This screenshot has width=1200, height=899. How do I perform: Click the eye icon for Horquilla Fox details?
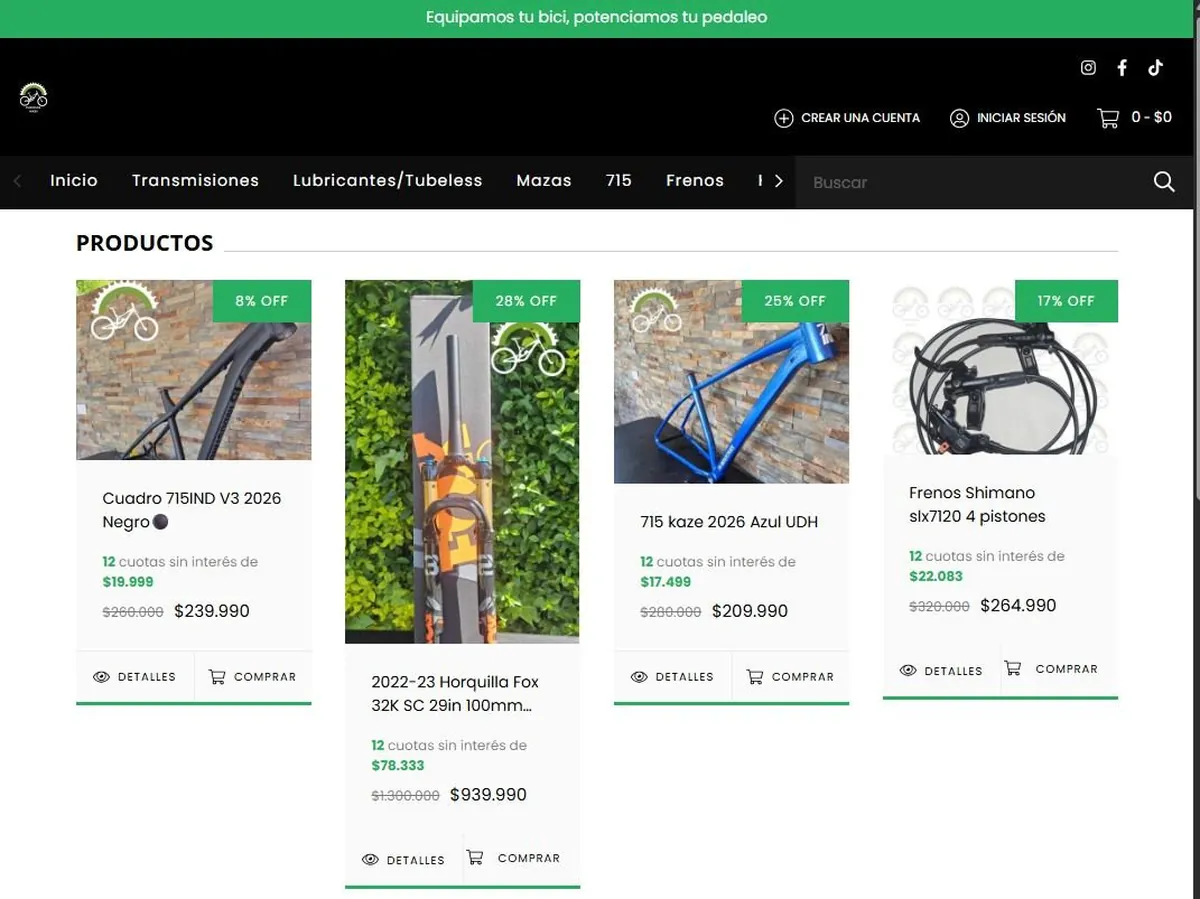pyautogui.click(x=370, y=860)
